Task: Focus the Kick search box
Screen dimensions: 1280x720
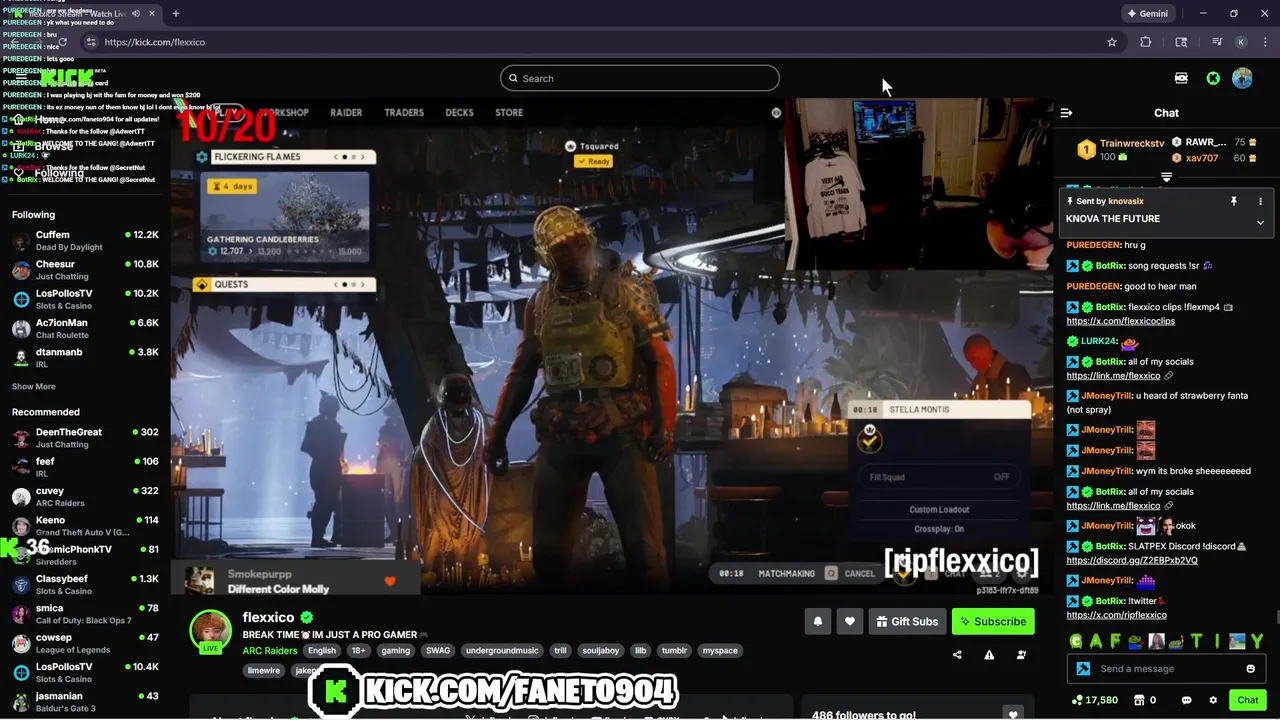Action: click(x=640, y=78)
